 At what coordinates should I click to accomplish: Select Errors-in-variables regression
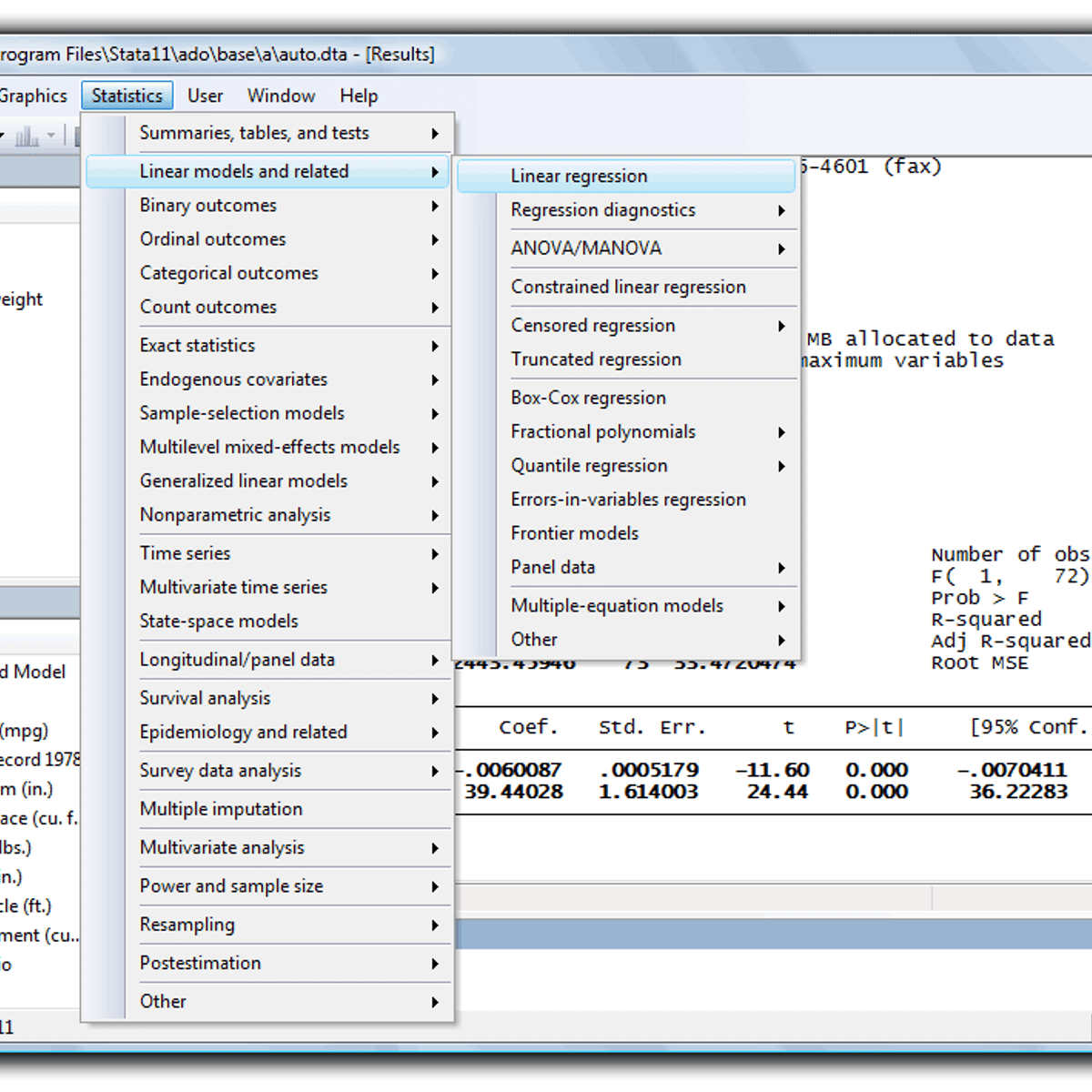629,499
